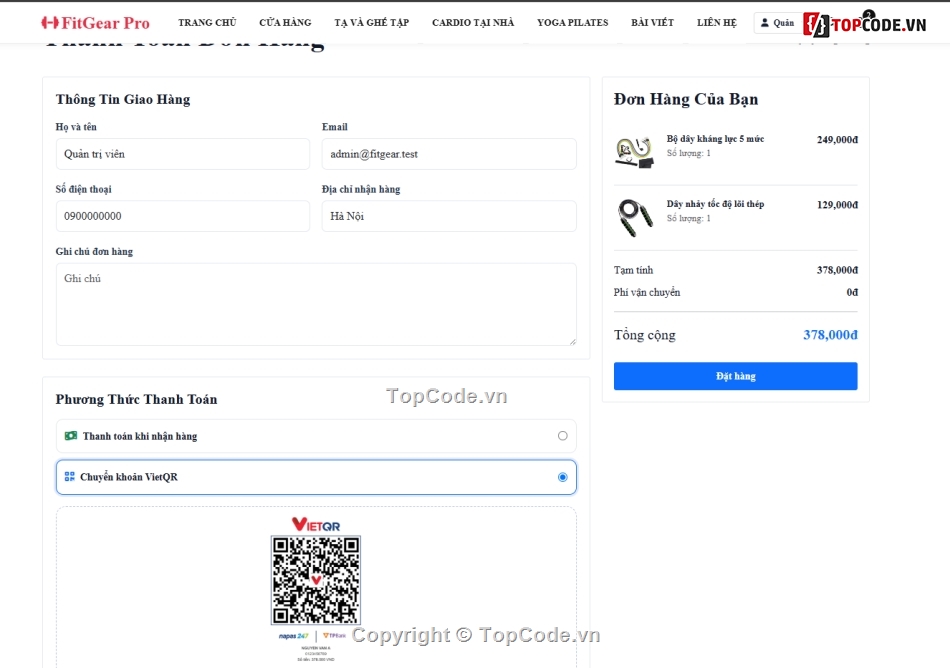Click the user profile icon beside Quản
This screenshot has height=668, width=950.
(765, 22)
